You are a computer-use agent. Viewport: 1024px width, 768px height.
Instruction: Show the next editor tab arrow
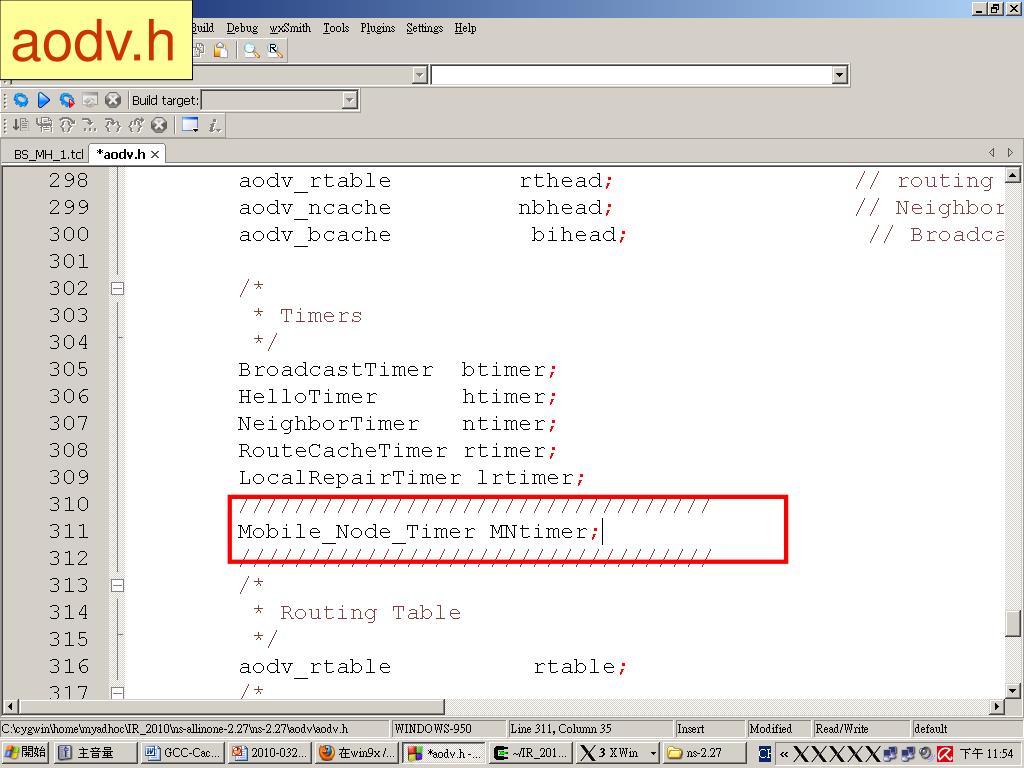coord(1010,153)
